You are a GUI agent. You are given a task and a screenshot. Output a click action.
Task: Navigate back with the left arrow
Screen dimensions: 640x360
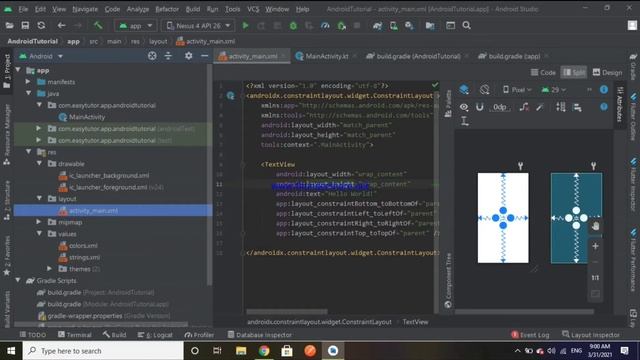pyautogui.click(x=61, y=26)
